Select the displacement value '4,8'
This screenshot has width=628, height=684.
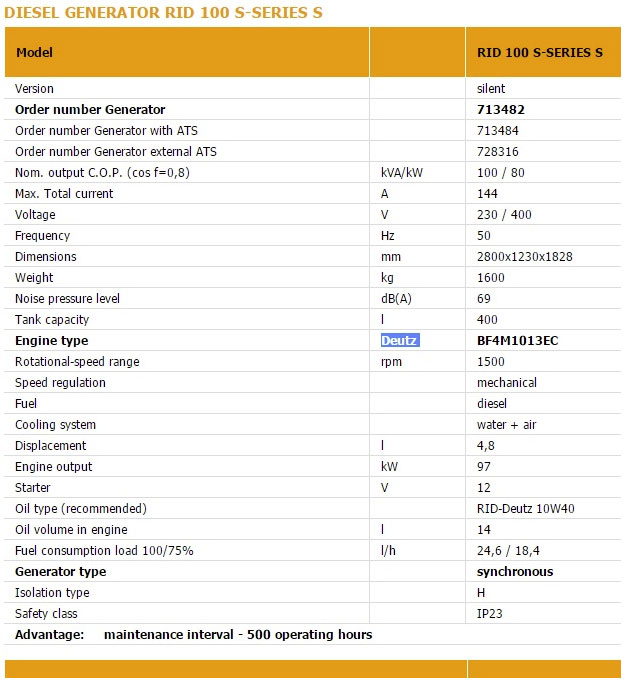point(486,445)
